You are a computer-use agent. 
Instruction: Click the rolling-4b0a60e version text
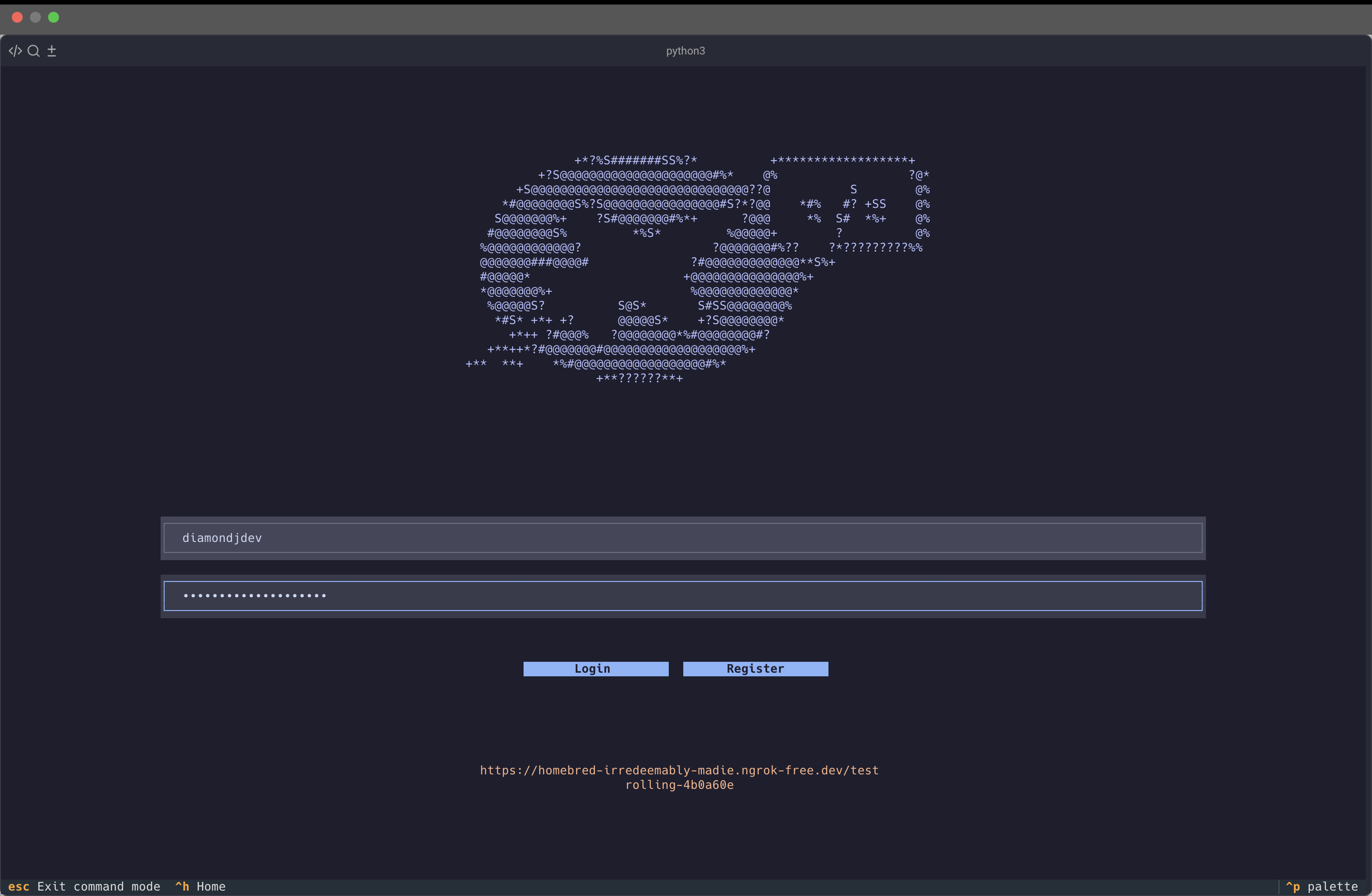pyautogui.click(x=679, y=785)
